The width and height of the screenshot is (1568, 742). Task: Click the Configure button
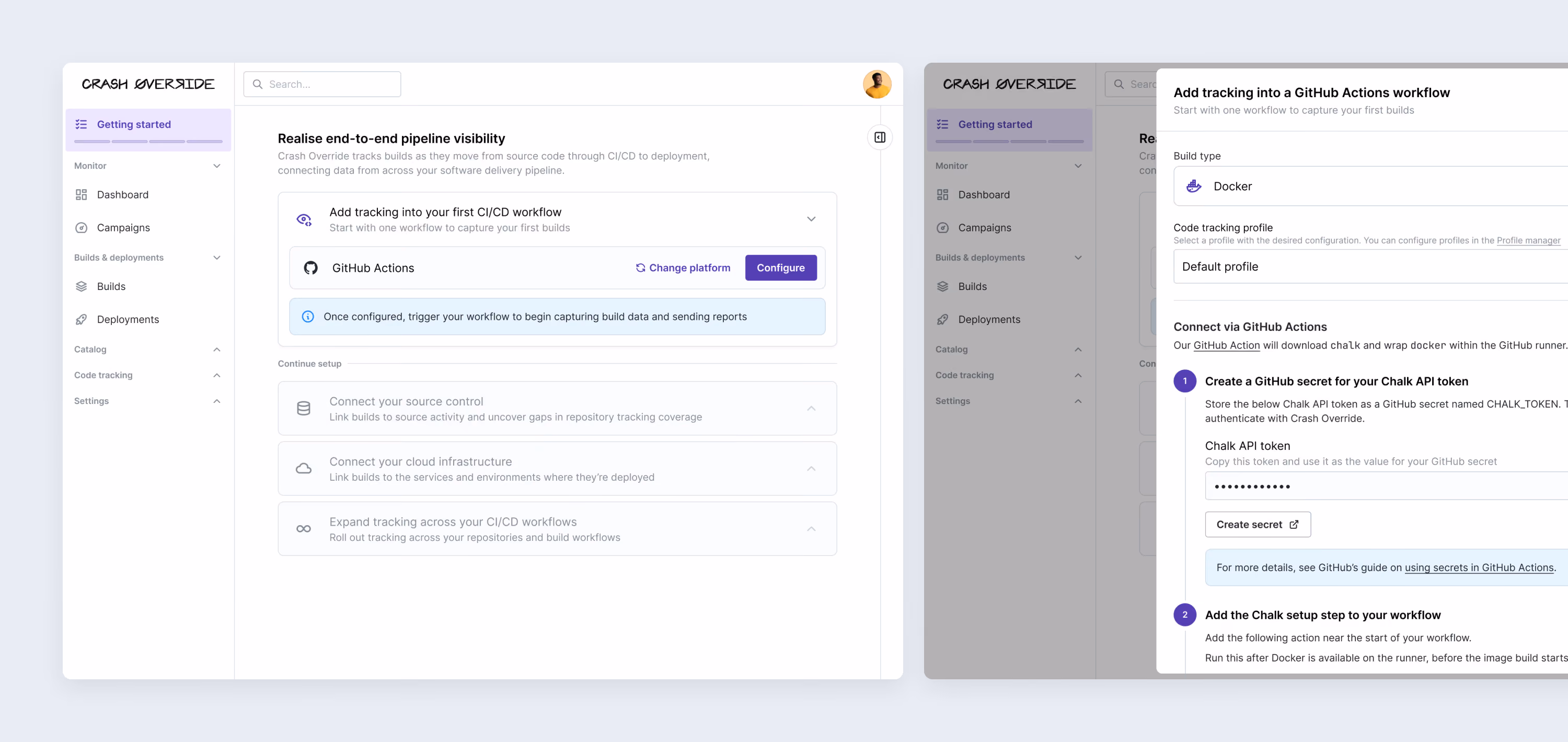[x=780, y=268]
